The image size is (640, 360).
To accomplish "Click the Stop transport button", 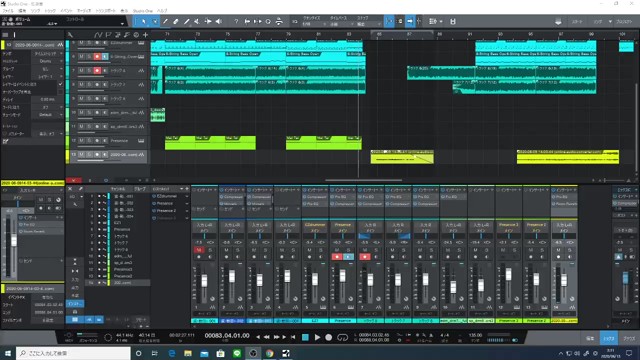I will coord(305,337).
